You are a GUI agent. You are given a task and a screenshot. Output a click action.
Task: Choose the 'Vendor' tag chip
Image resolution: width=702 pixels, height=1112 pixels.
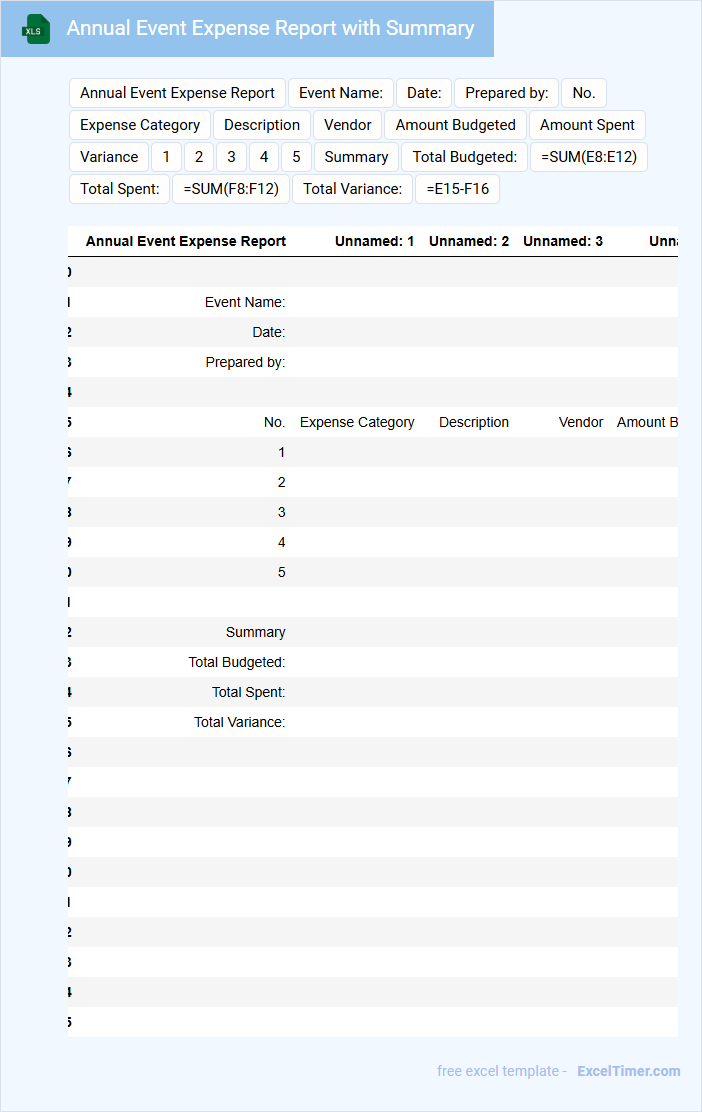click(x=347, y=125)
